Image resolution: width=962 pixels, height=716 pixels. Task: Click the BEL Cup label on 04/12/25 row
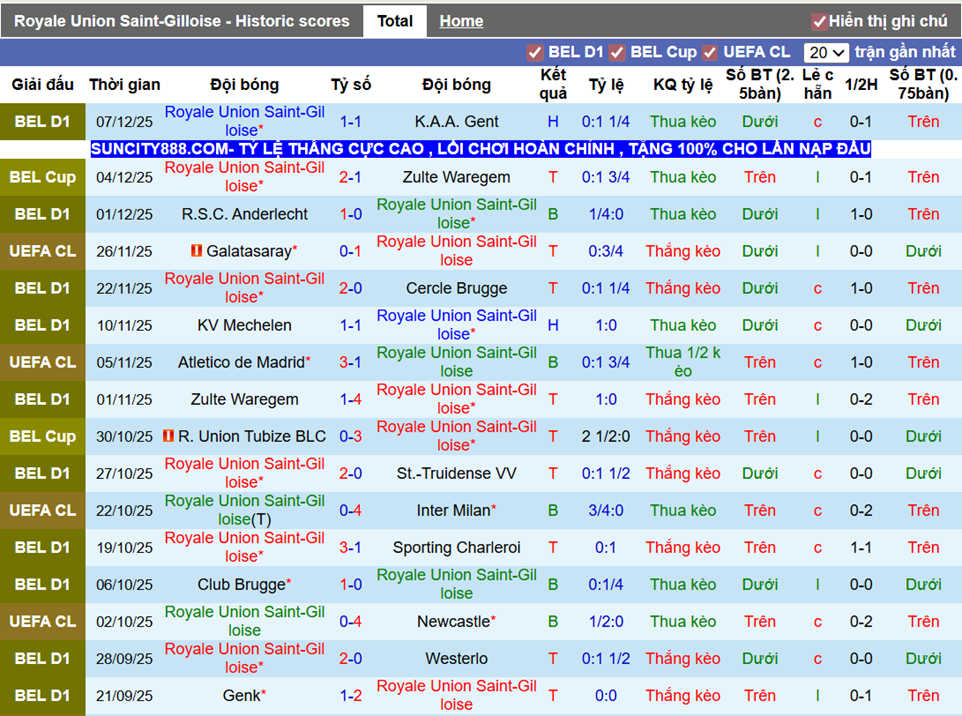click(42, 177)
